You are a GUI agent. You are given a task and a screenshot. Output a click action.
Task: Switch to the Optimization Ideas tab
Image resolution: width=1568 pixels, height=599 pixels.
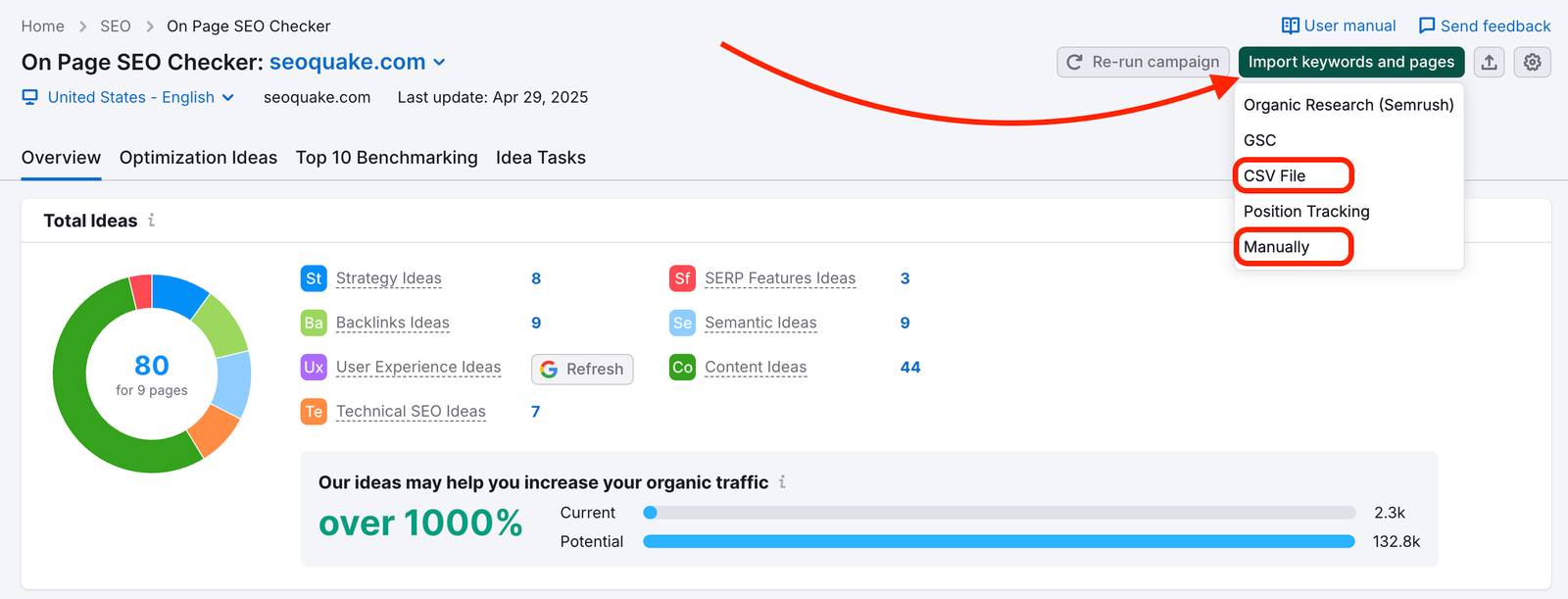[x=198, y=158]
